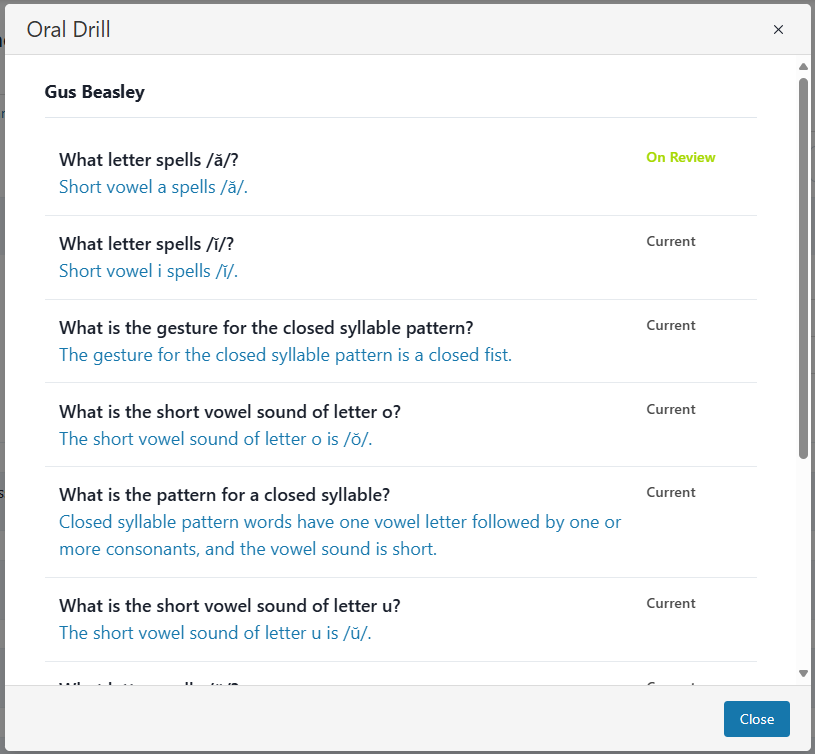Image resolution: width=815 pixels, height=754 pixels.
Task: Click the vertical scrollbar thumb
Action: (803, 270)
